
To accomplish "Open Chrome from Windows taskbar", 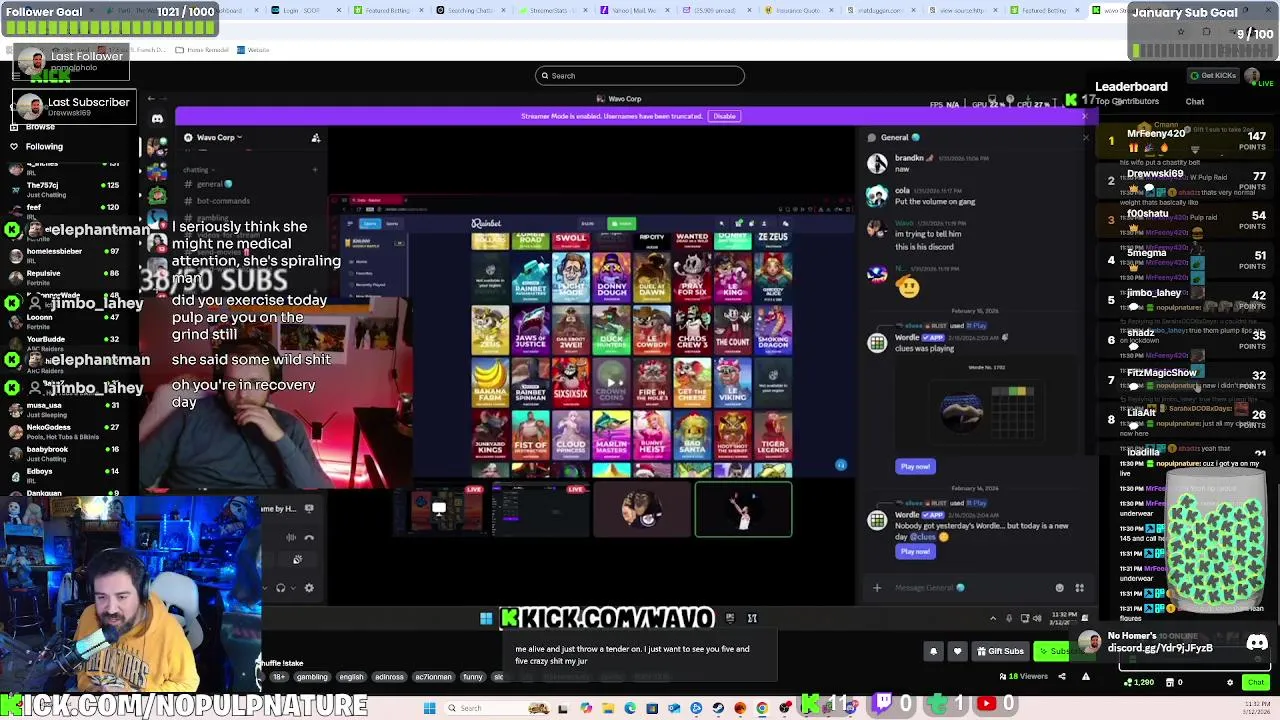I will [x=762, y=708].
